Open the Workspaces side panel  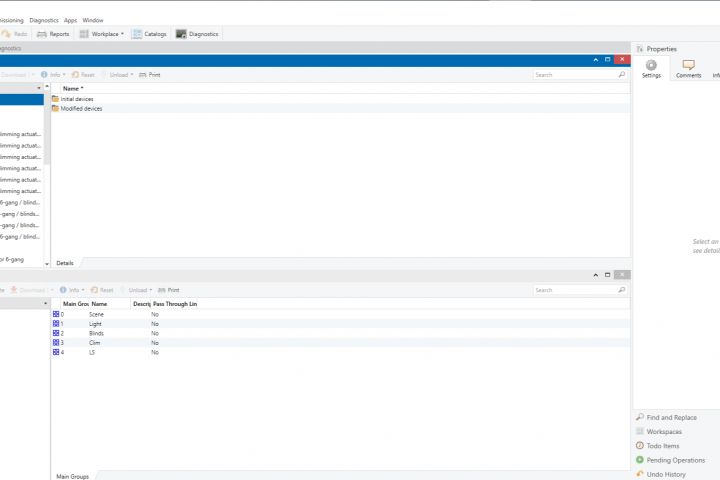coord(659,431)
